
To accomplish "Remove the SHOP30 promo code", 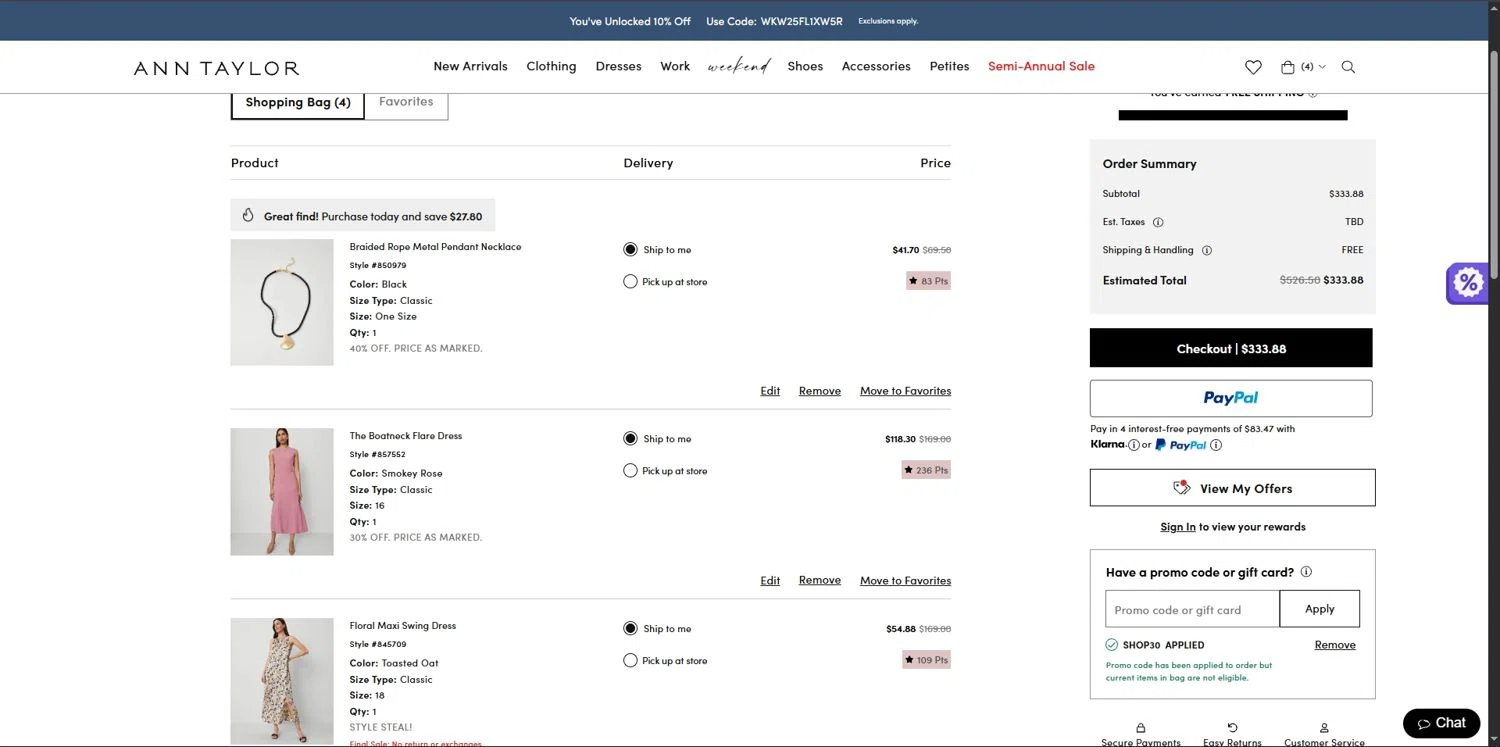I will [x=1335, y=645].
